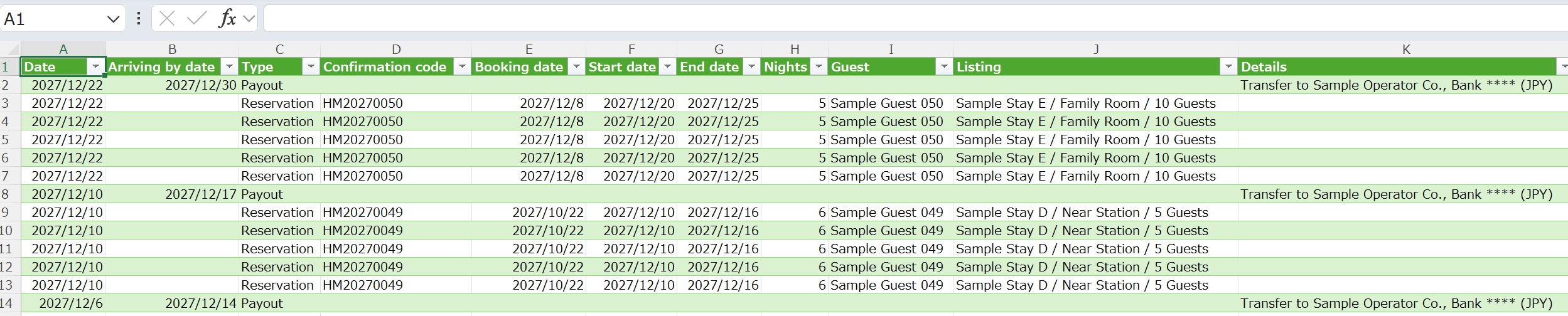The image size is (1568, 316).
Task: Expand the formula bar chevron next to fx
Action: 249,18
